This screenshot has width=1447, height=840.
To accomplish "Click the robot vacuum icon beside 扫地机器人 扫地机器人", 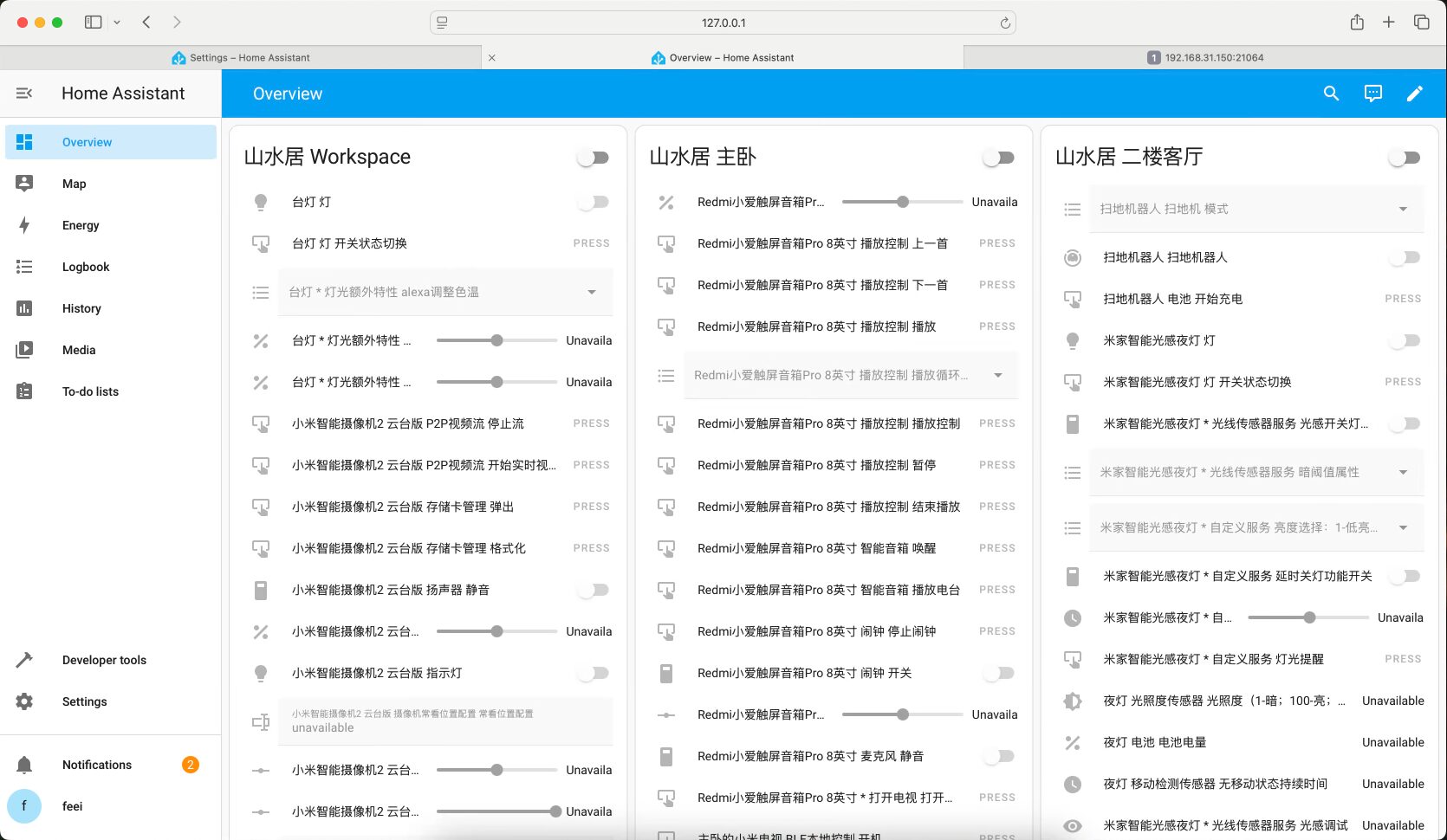I will click(x=1073, y=257).
